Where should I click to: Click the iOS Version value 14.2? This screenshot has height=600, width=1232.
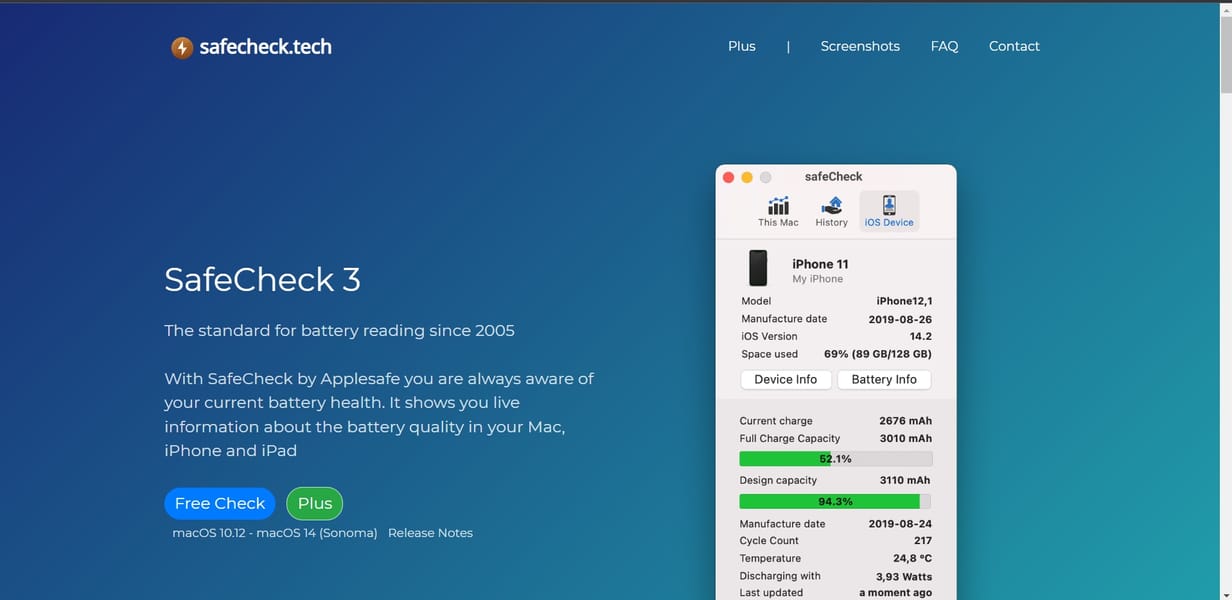point(921,337)
